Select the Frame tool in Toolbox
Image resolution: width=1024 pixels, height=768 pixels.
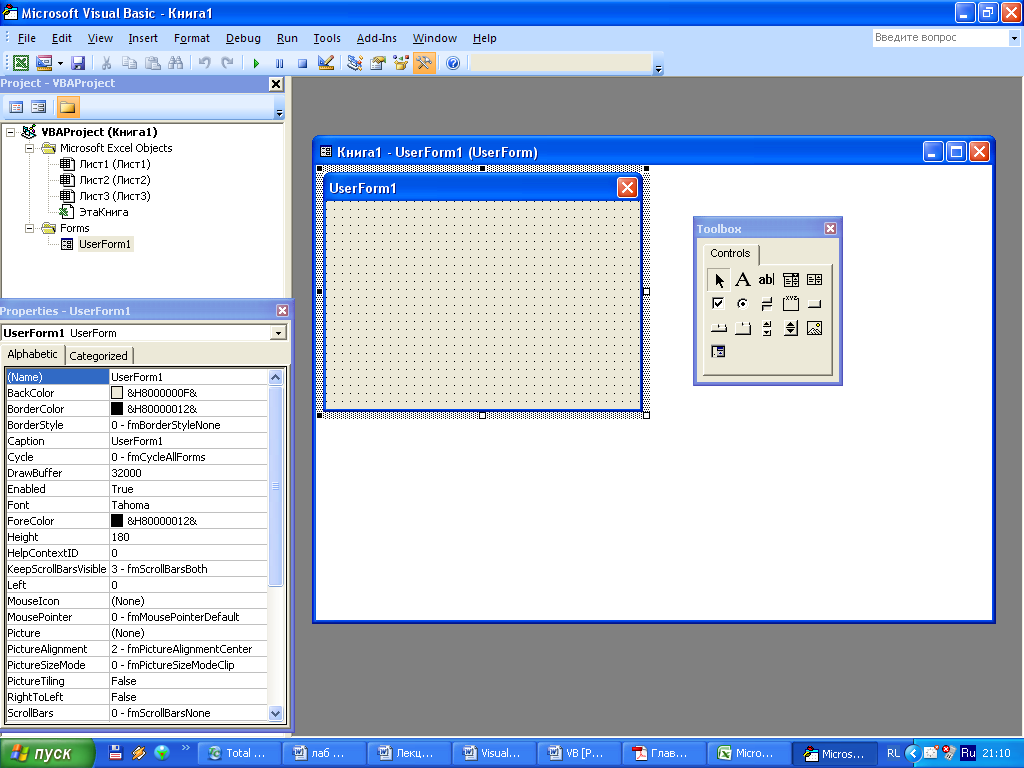click(x=790, y=304)
